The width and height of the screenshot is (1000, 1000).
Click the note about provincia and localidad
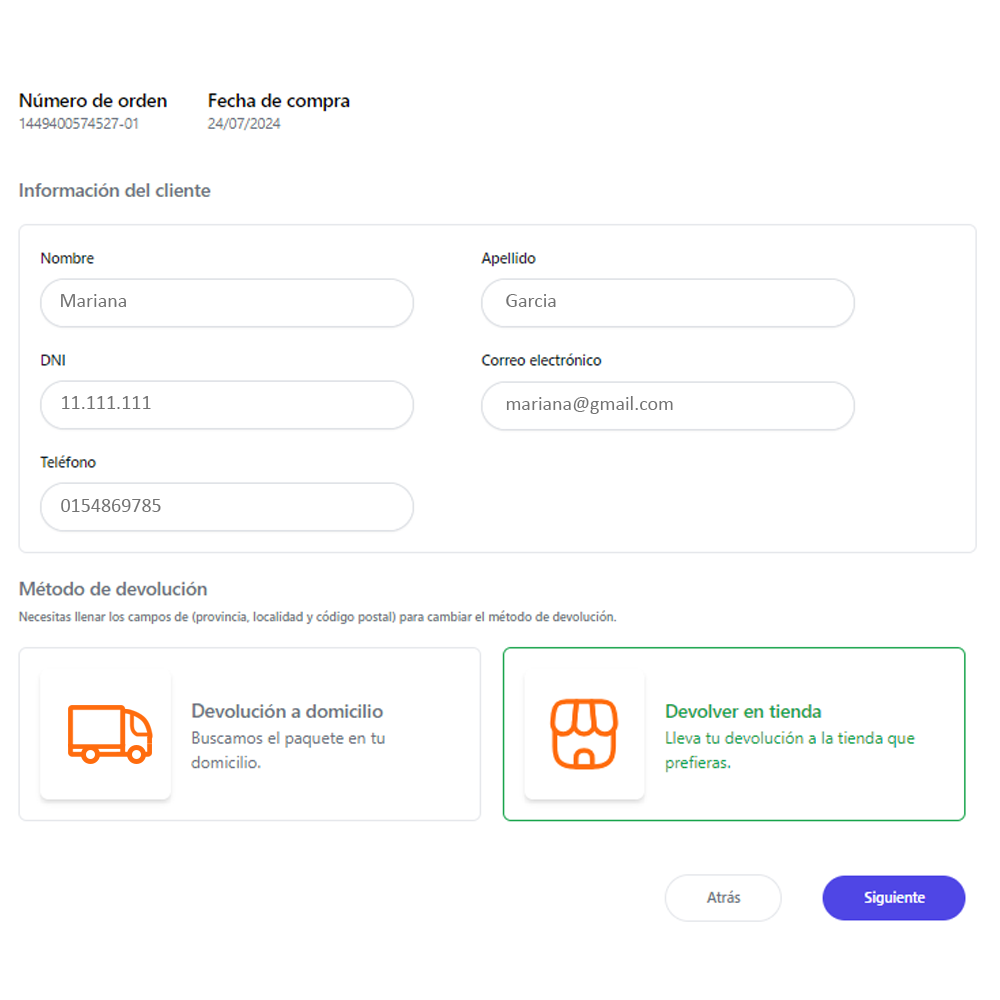click(318, 617)
